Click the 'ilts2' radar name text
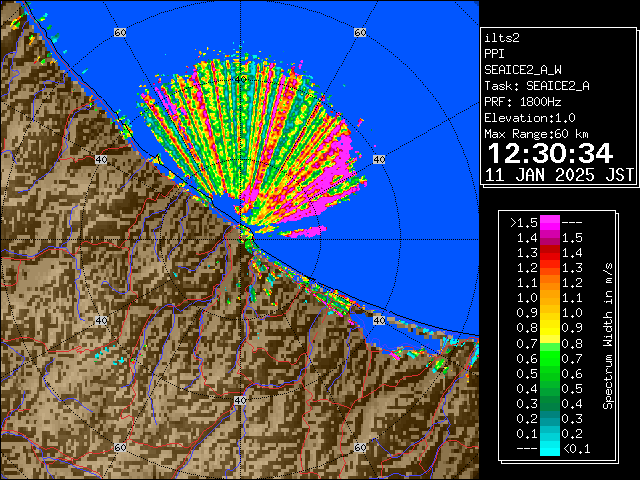Image resolution: width=640 pixels, height=480 pixels. [x=502, y=38]
